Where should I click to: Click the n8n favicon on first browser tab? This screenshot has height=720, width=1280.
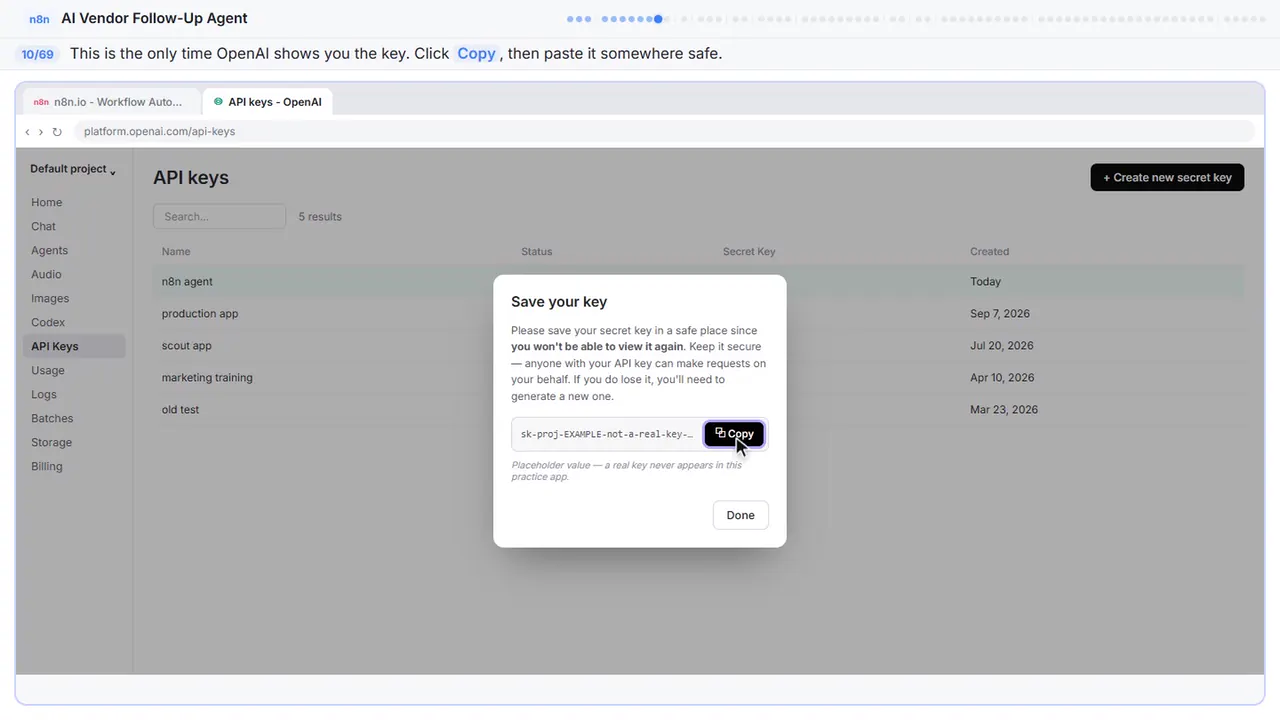(40, 102)
